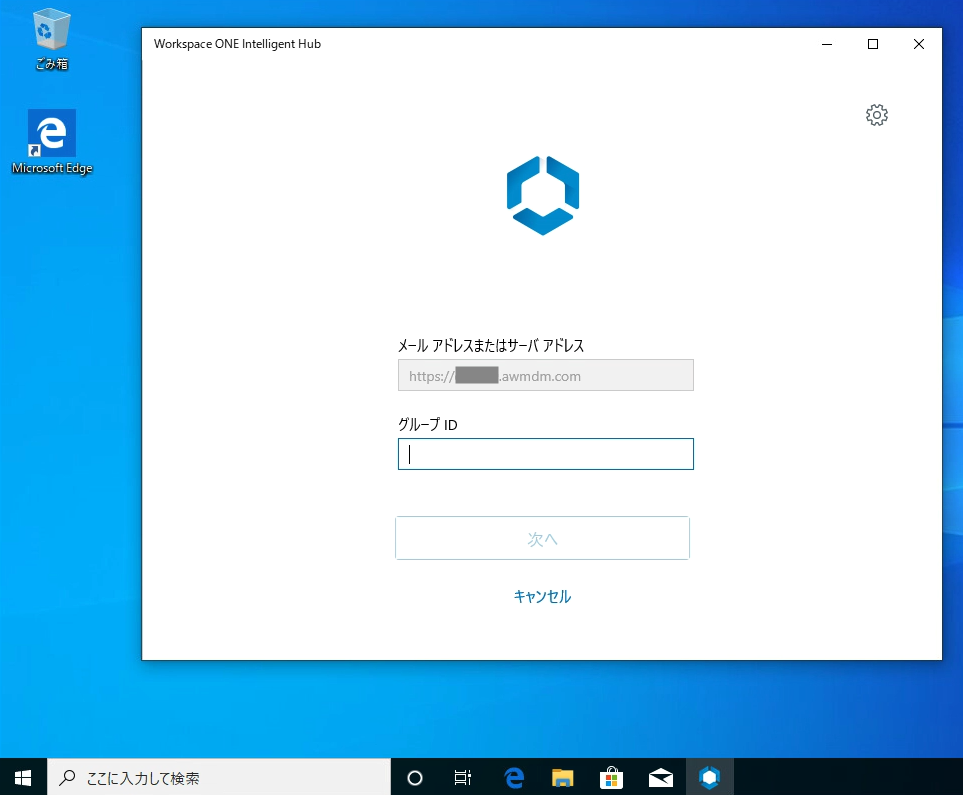The image size is (963, 795).
Task: Click the キャンセル (Cancel) link
Action: (542, 596)
